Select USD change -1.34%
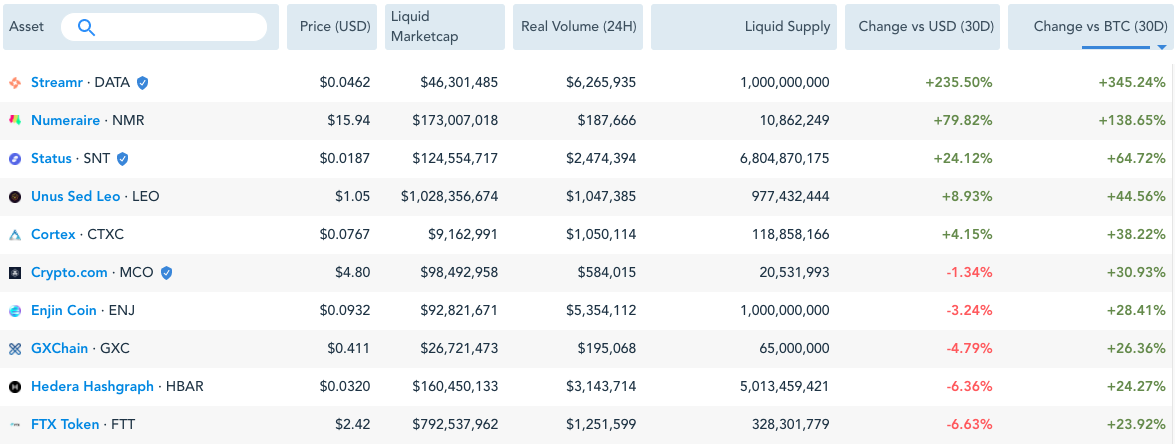1175x444 pixels. pos(969,273)
